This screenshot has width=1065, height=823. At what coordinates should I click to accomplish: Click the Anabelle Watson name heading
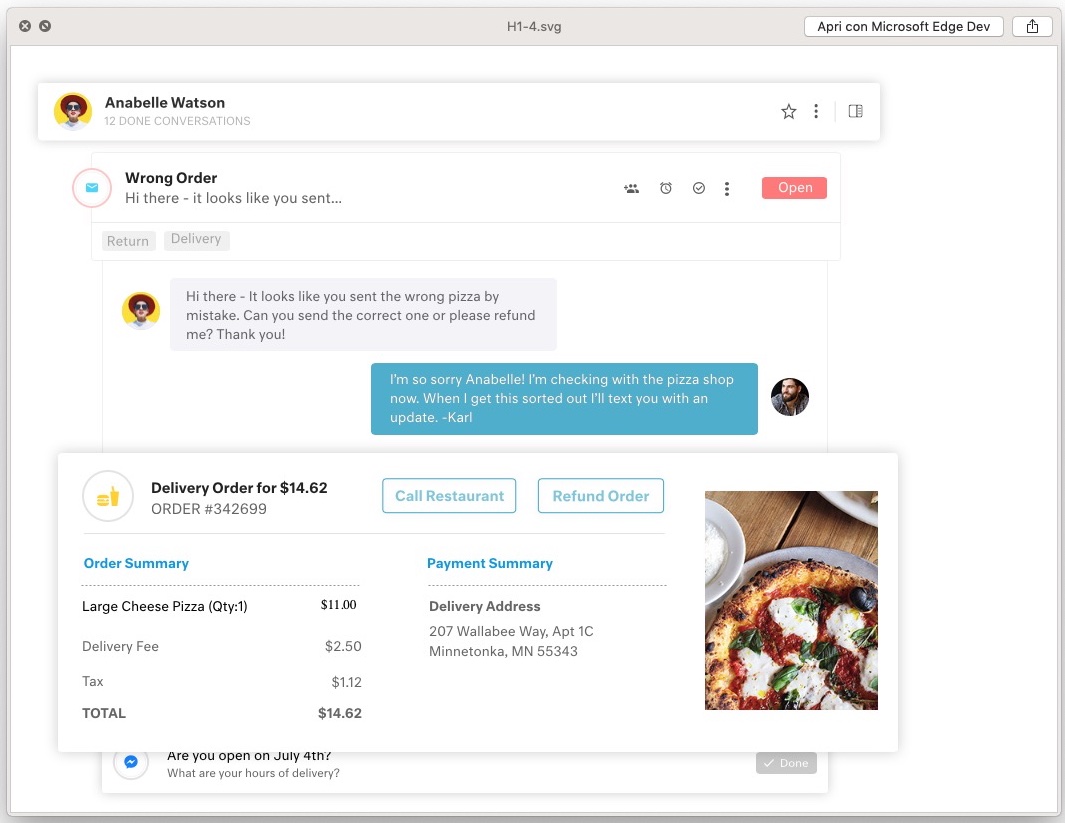click(164, 103)
